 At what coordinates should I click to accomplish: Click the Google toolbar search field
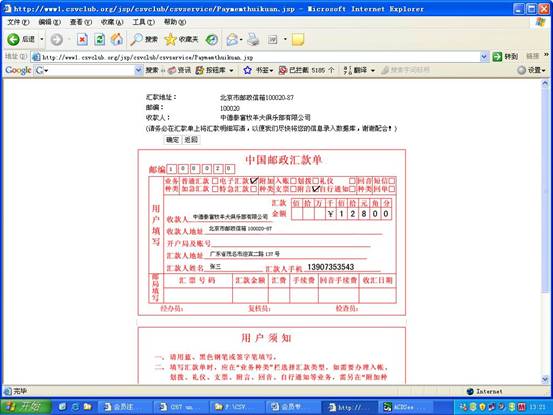pos(90,70)
